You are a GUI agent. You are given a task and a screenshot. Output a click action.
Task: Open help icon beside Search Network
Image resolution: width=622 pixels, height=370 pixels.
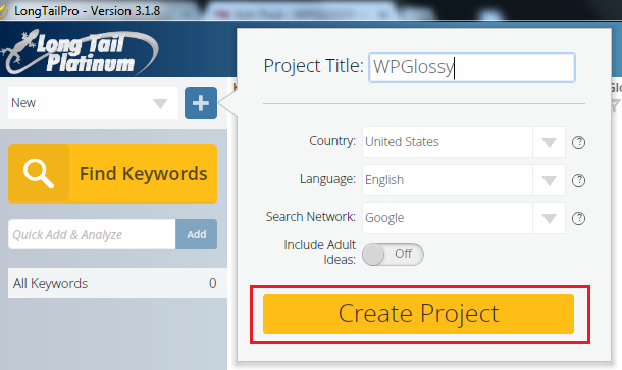[578, 218]
